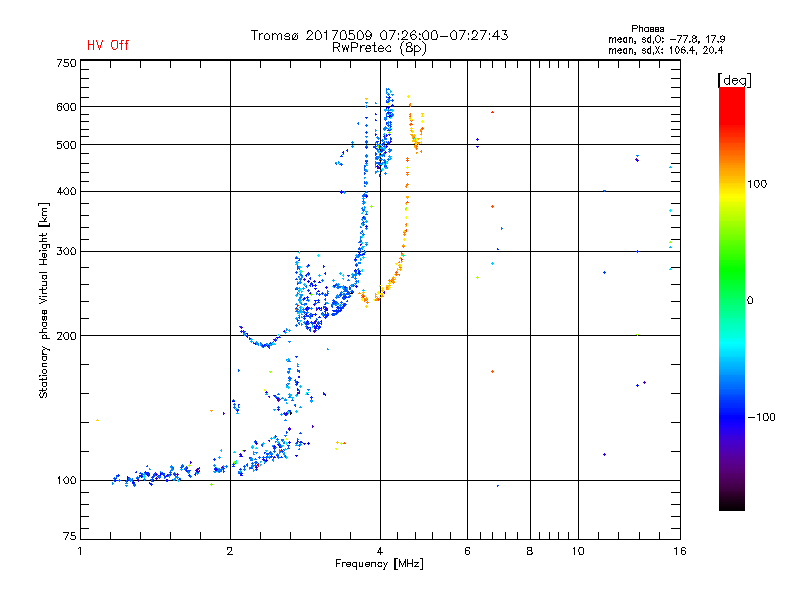Click the '[deg]' colorbar unit label
This screenshot has height=600, width=800.
(734, 80)
